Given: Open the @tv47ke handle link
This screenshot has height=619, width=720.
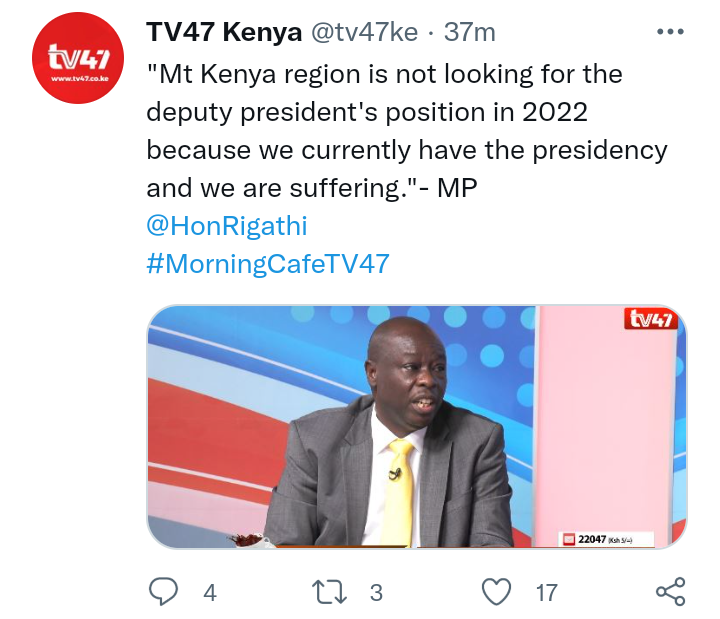Looking at the screenshot, I should click(x=365, y=32).
